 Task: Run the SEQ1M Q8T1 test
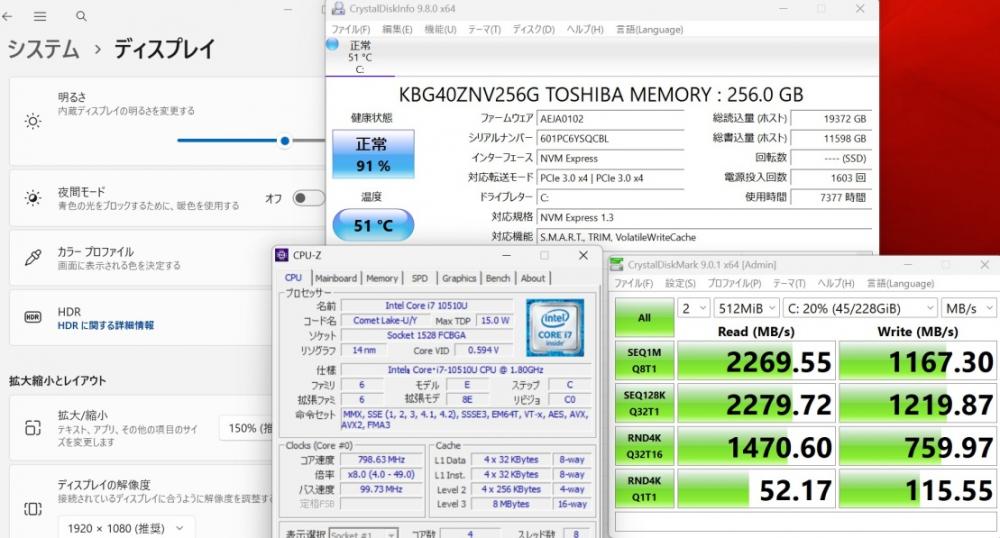pyautogui.click(x=644, y=361)
